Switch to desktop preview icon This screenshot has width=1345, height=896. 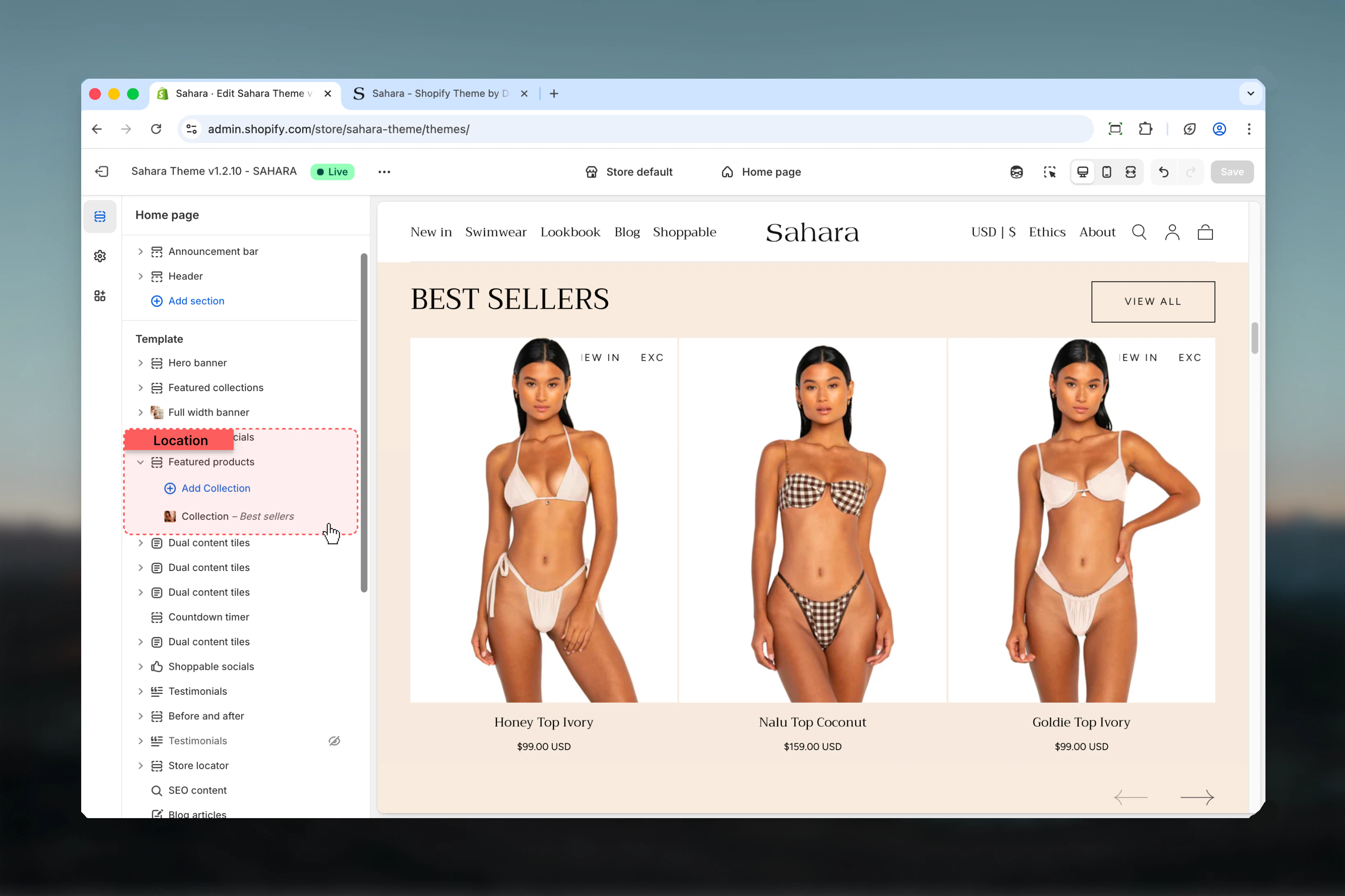1083,172
